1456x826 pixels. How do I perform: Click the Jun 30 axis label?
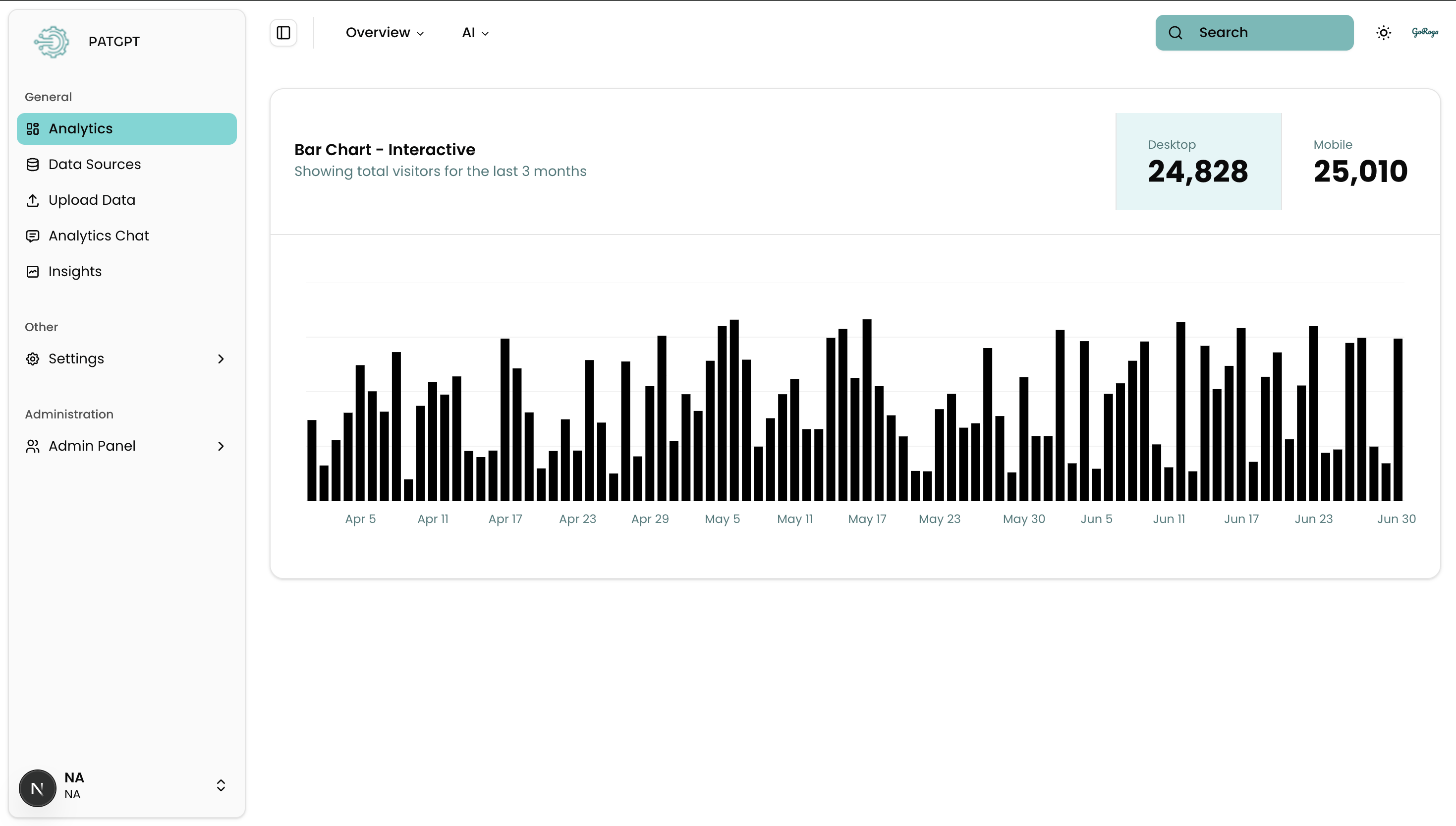pyautogui.click(x=1397, y=519)
